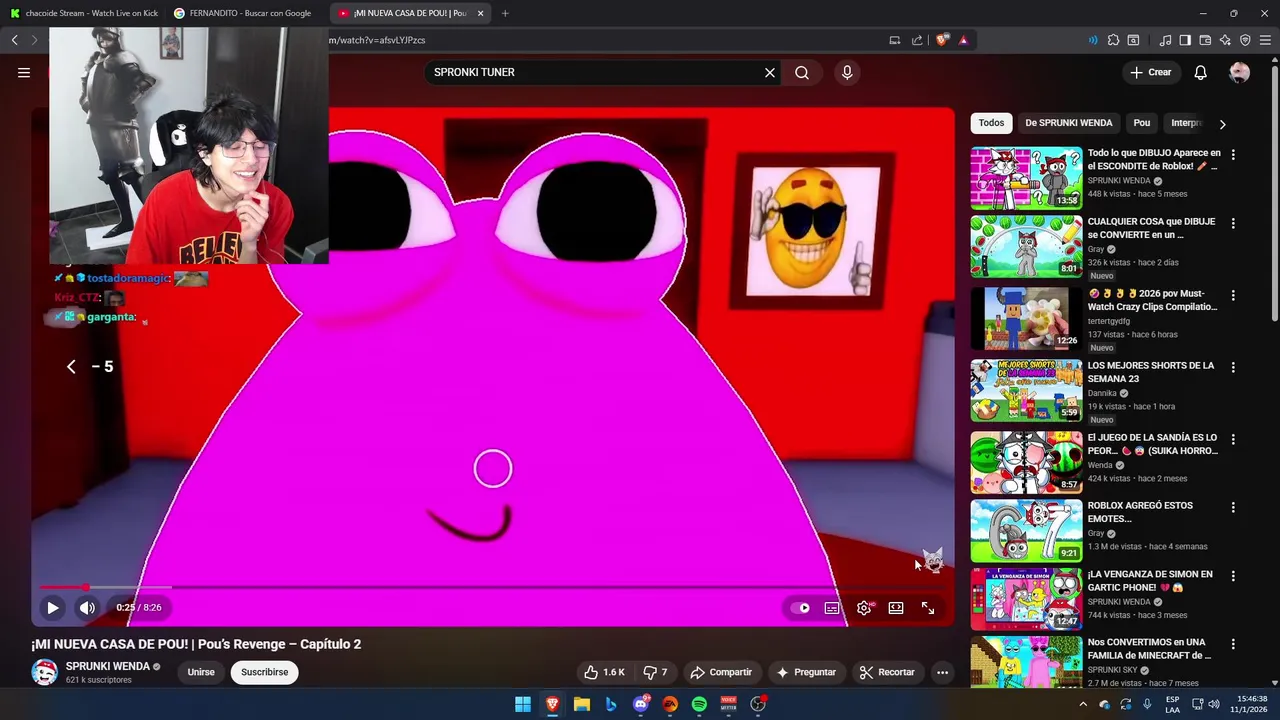Viewport: 1280px width, 720px height.
Task: Open the more actions menu below the video
Action: pos(942,672)
